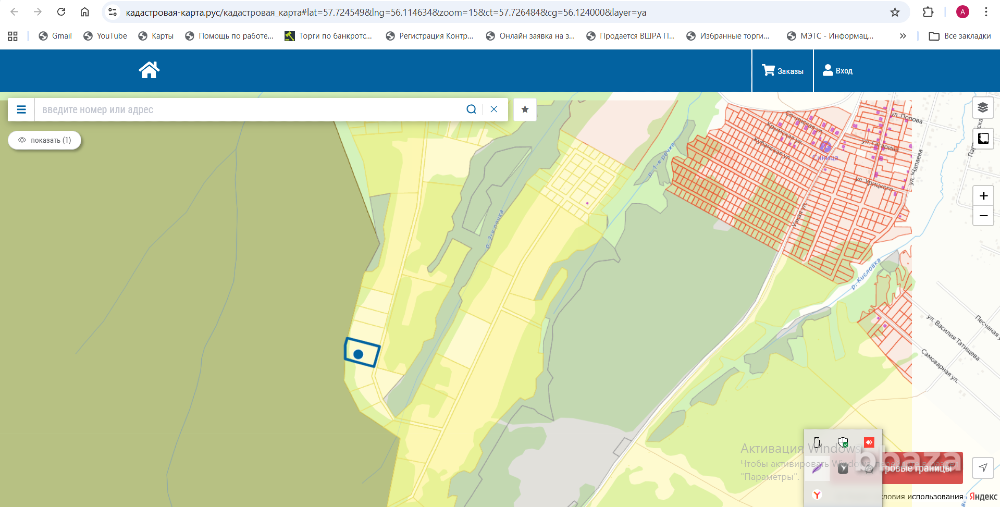Viewport: 1000px width, 507px height.
Task: Toggle the basemap switcher below the layers button
Action: coord(983,138)
